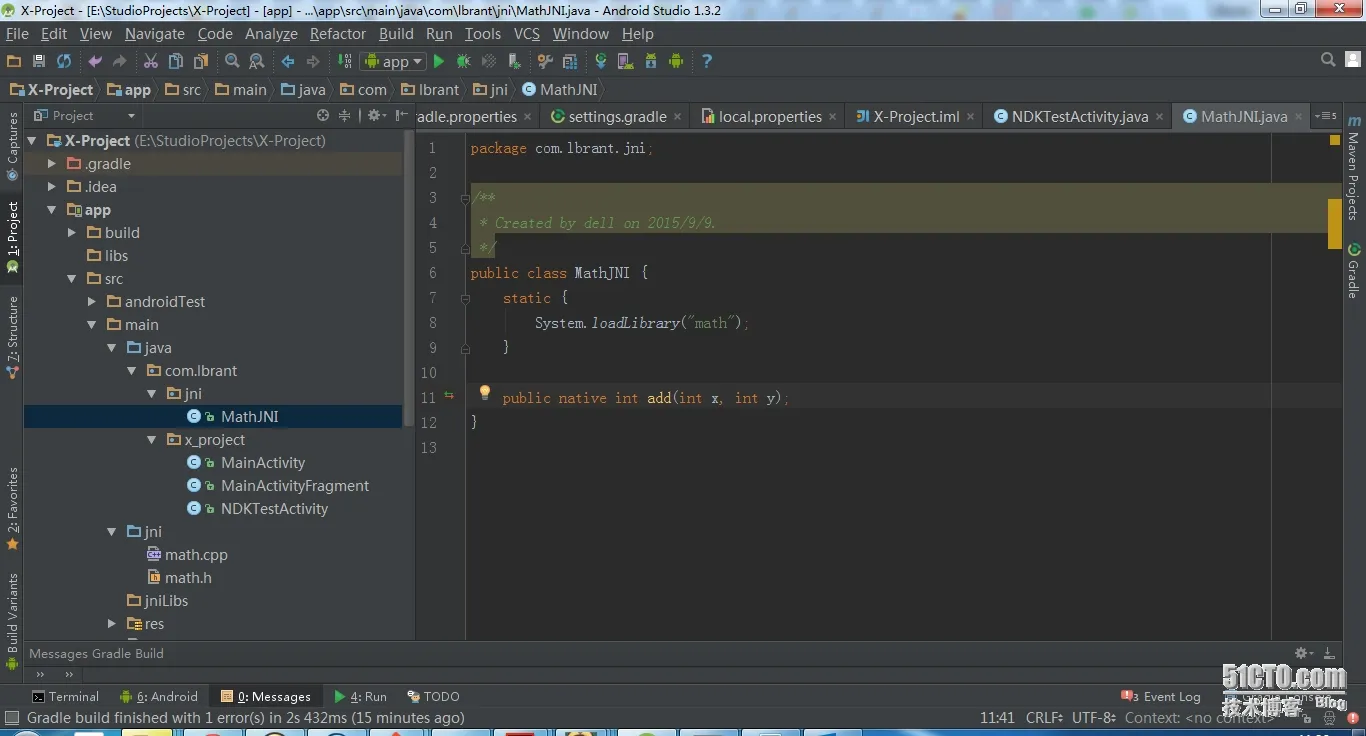Open the VCS menu

[x=527, y=34]
